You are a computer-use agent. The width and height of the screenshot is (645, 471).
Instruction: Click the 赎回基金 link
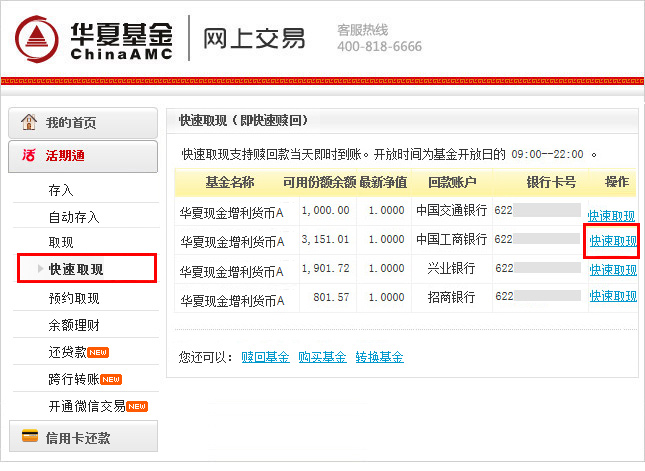tap(265, 357)
